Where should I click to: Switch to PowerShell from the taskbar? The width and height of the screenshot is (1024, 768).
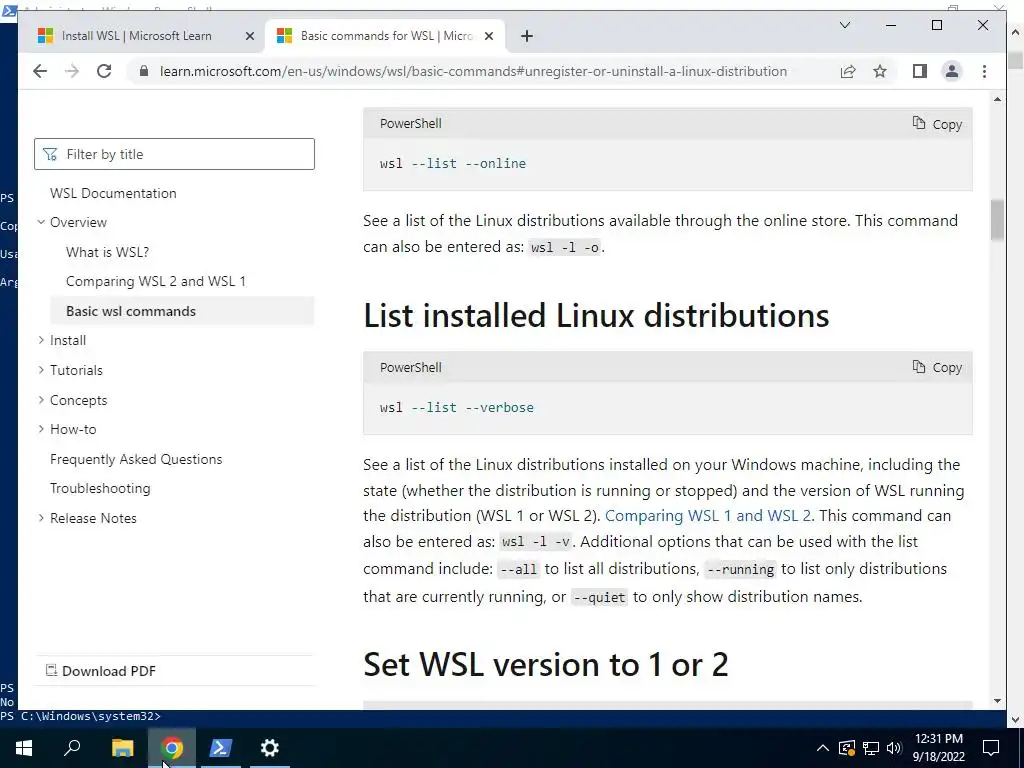tap(220, 748)
